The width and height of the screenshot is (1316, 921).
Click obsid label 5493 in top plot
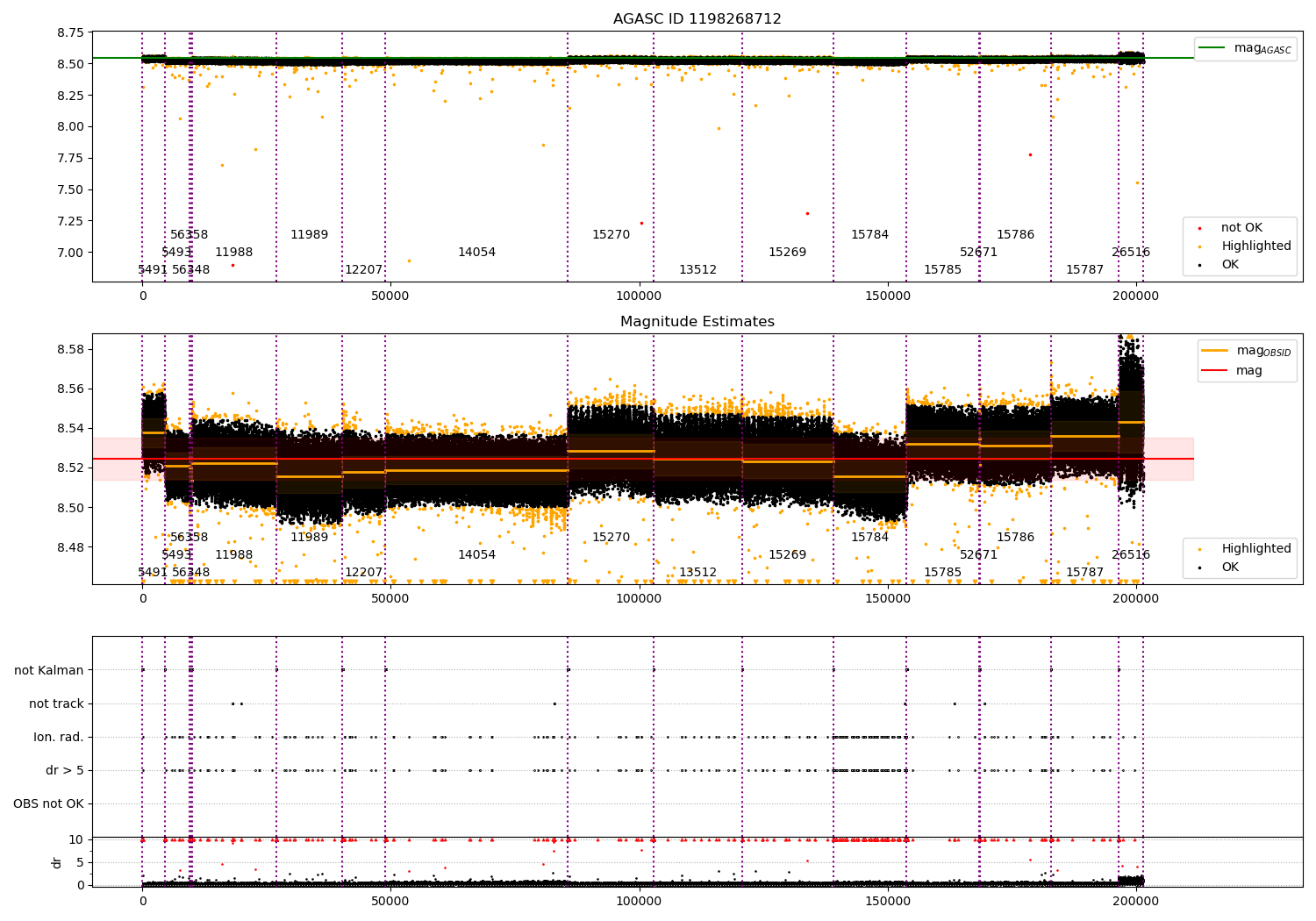pos(176,253)
